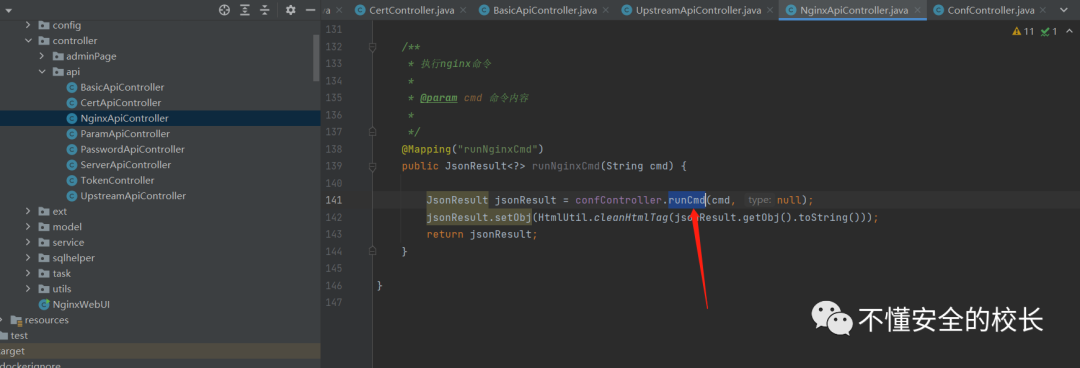Select the NginxWebUI class in tree

coord(81,304)
